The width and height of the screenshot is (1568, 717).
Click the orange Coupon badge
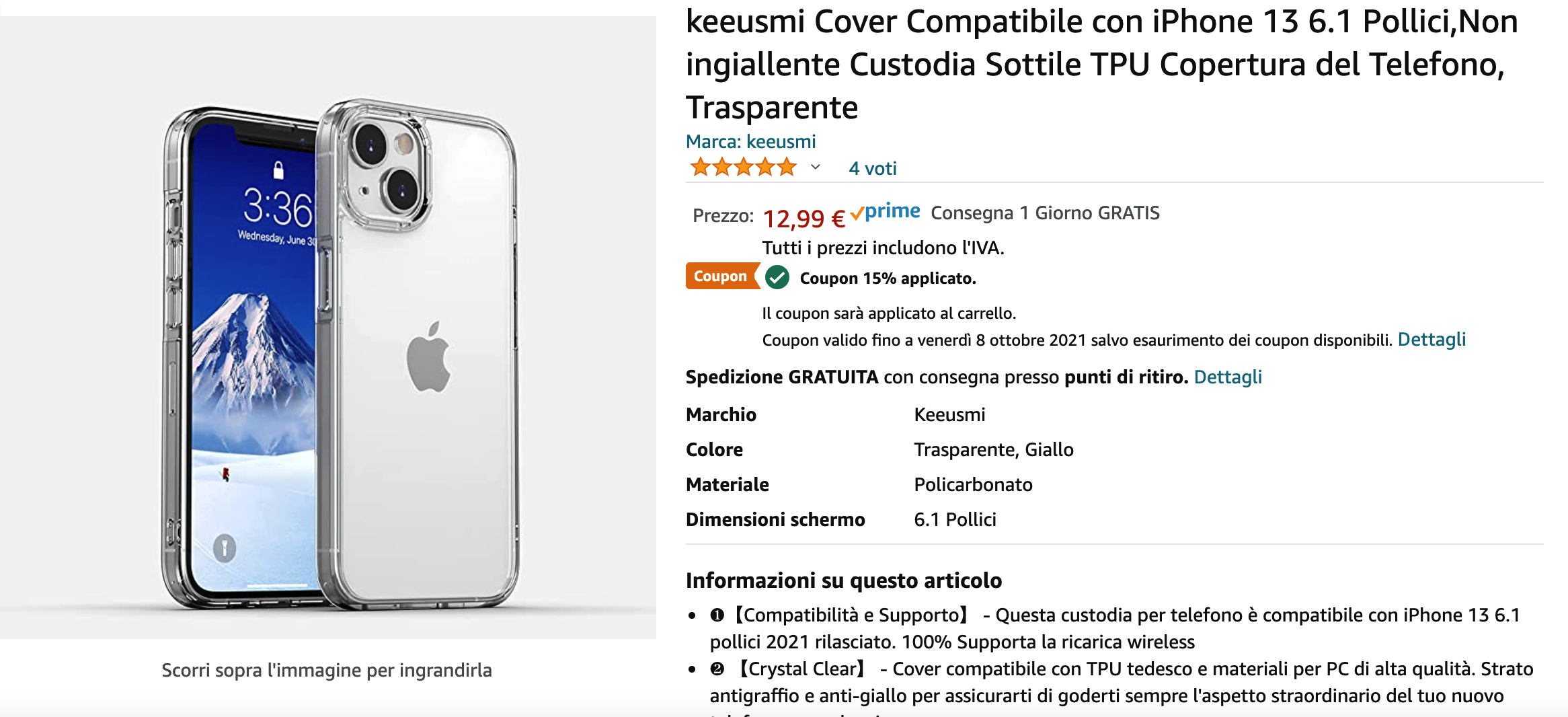[x=720, y=276]
